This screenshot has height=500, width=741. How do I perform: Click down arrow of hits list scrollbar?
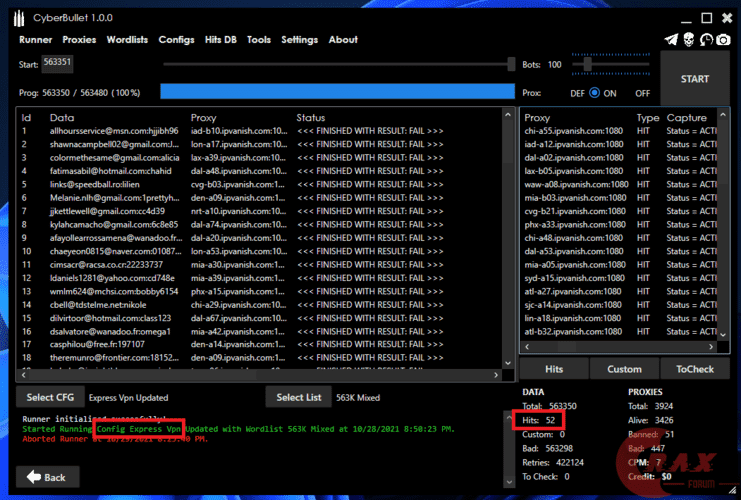723,335
